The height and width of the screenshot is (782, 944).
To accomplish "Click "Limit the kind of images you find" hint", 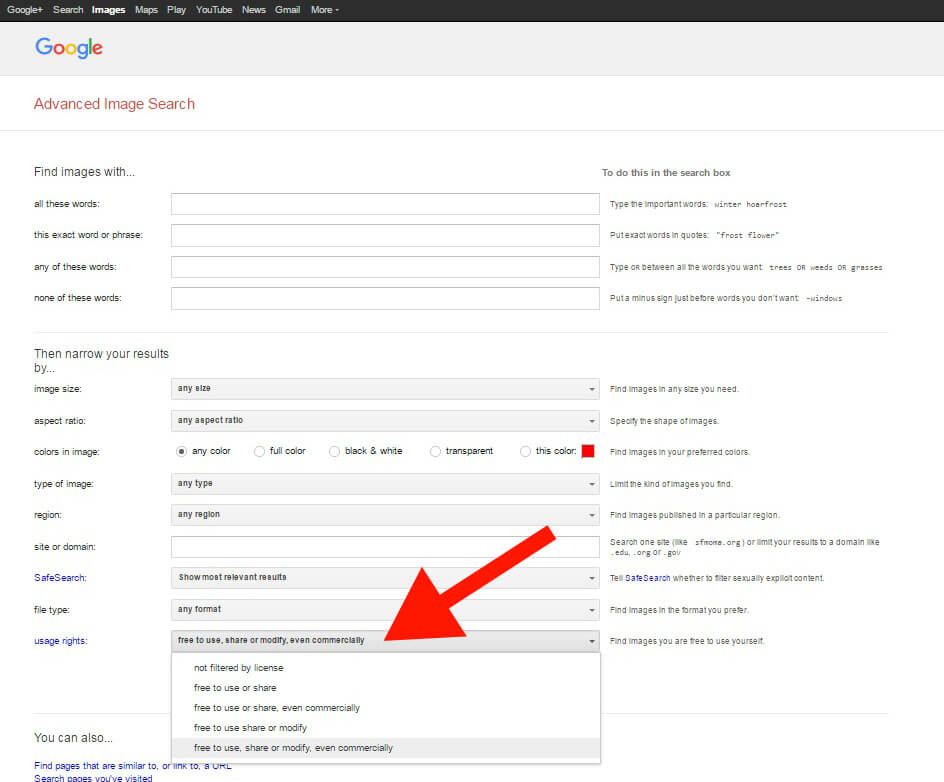I will point(671,484).
